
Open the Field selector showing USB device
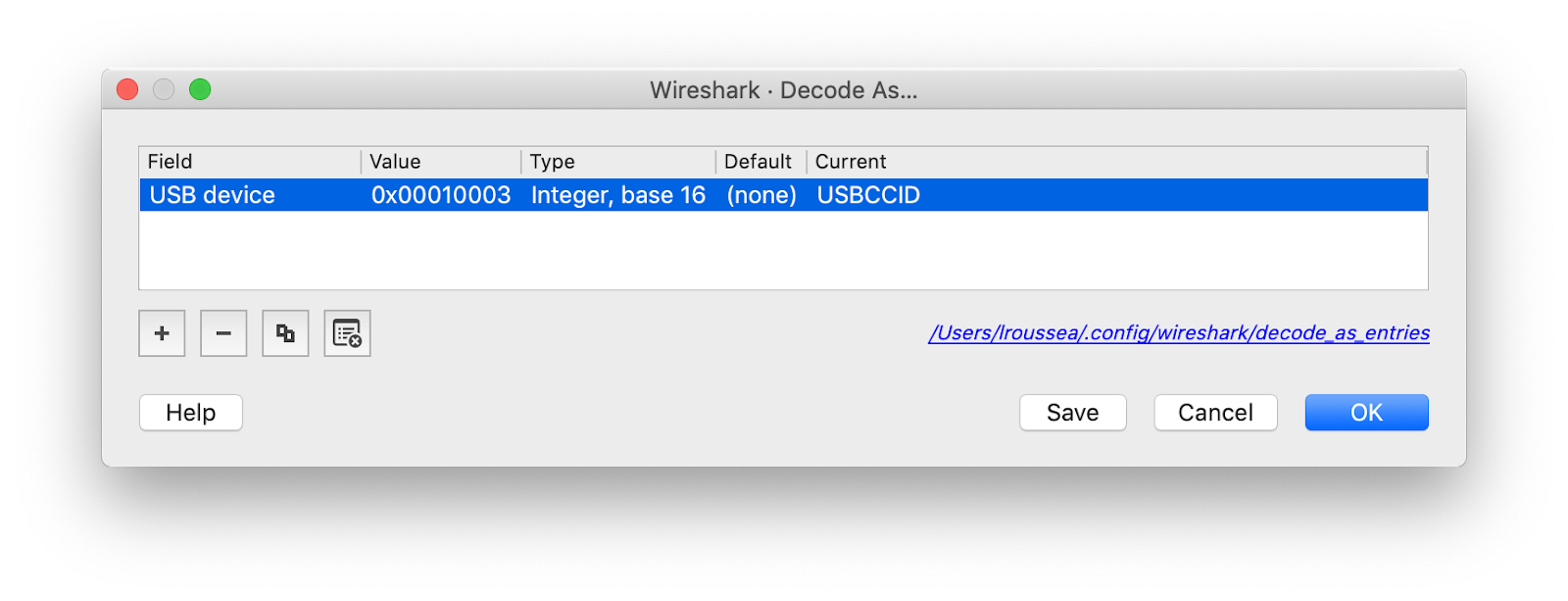(211, 195)
